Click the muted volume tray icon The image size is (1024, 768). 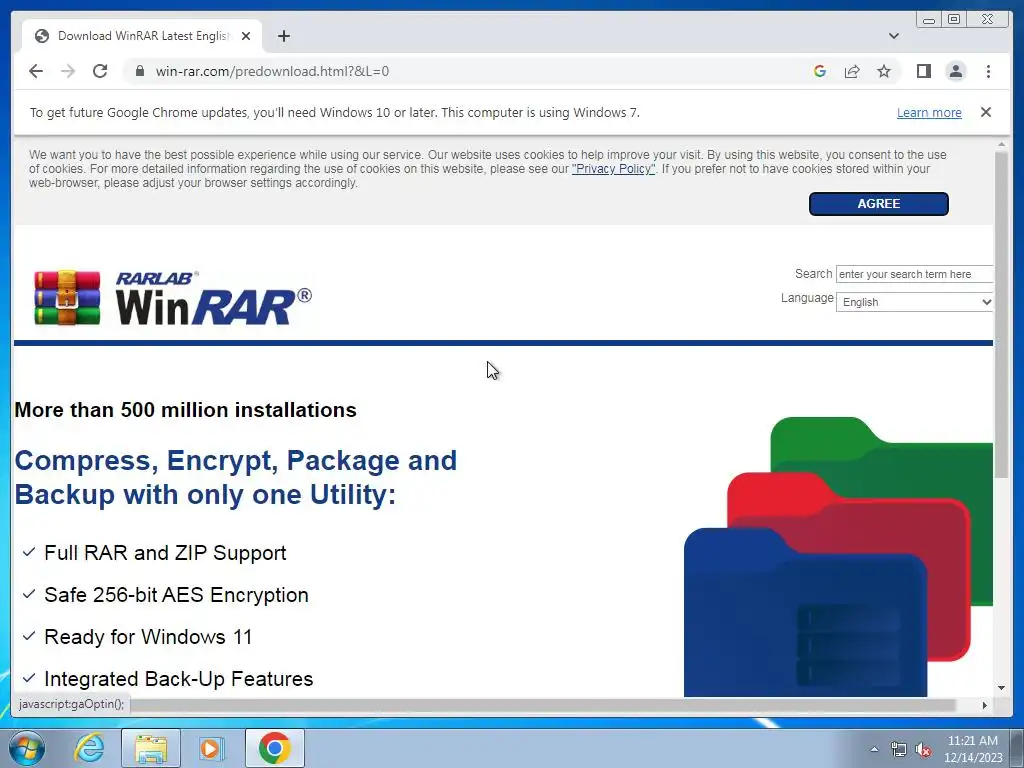point(923,749)
